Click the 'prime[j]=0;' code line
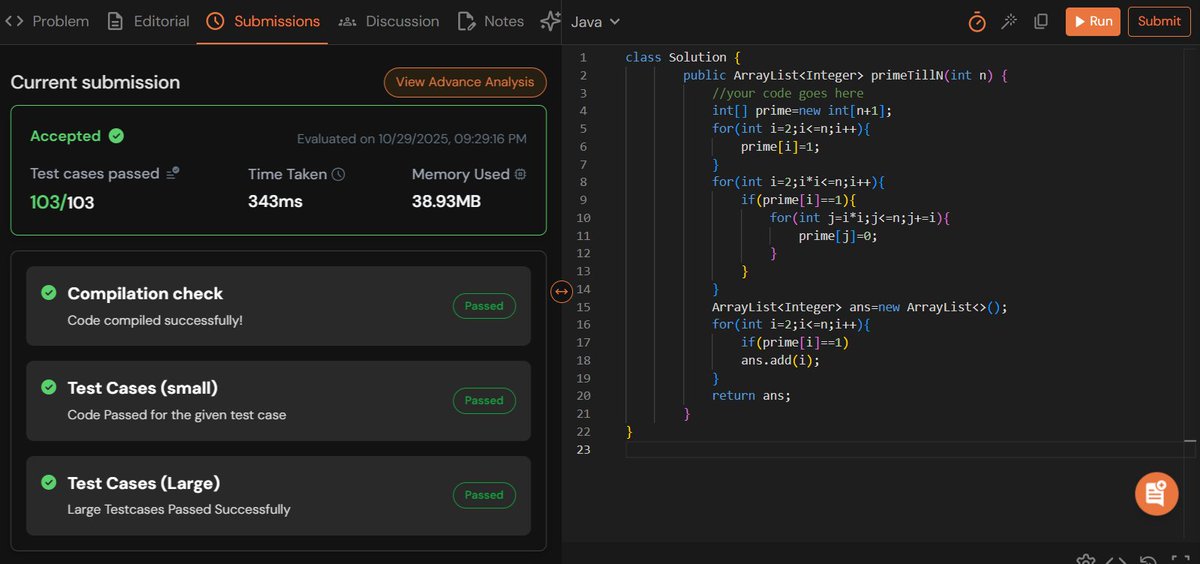 [x=838, y=236]
